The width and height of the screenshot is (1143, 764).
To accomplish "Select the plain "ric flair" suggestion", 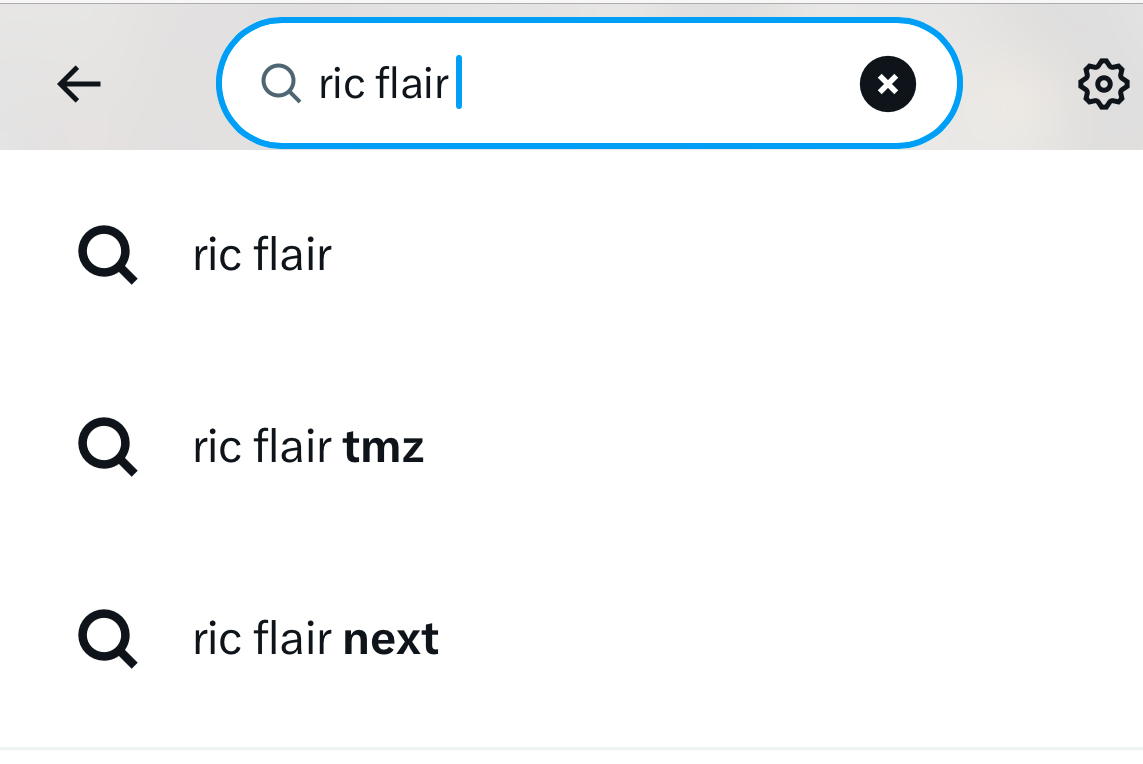I will pos(262,255).
